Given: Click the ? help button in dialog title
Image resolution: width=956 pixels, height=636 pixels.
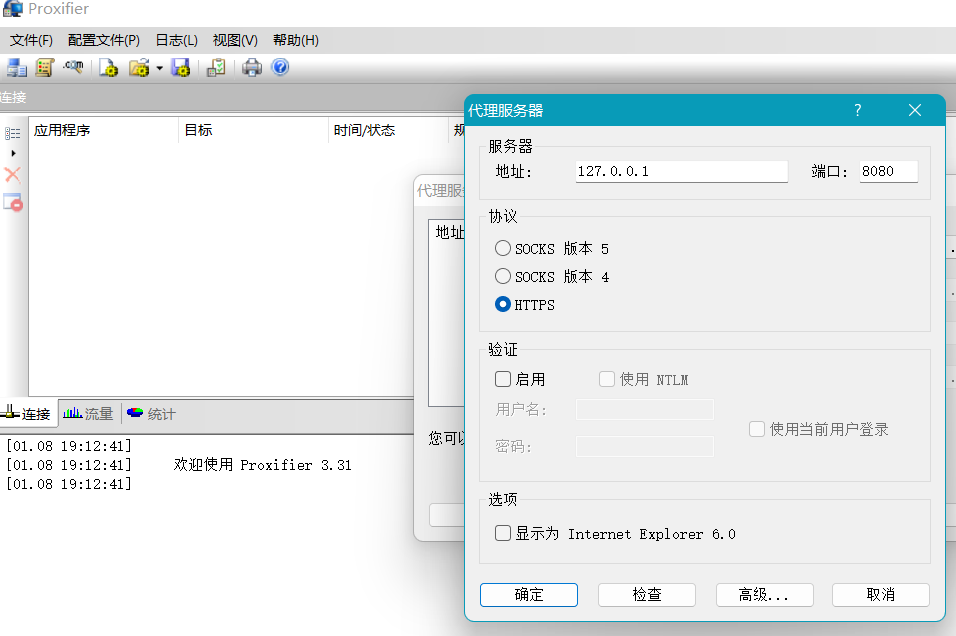Looking at the screenshot, I should 858,110.
